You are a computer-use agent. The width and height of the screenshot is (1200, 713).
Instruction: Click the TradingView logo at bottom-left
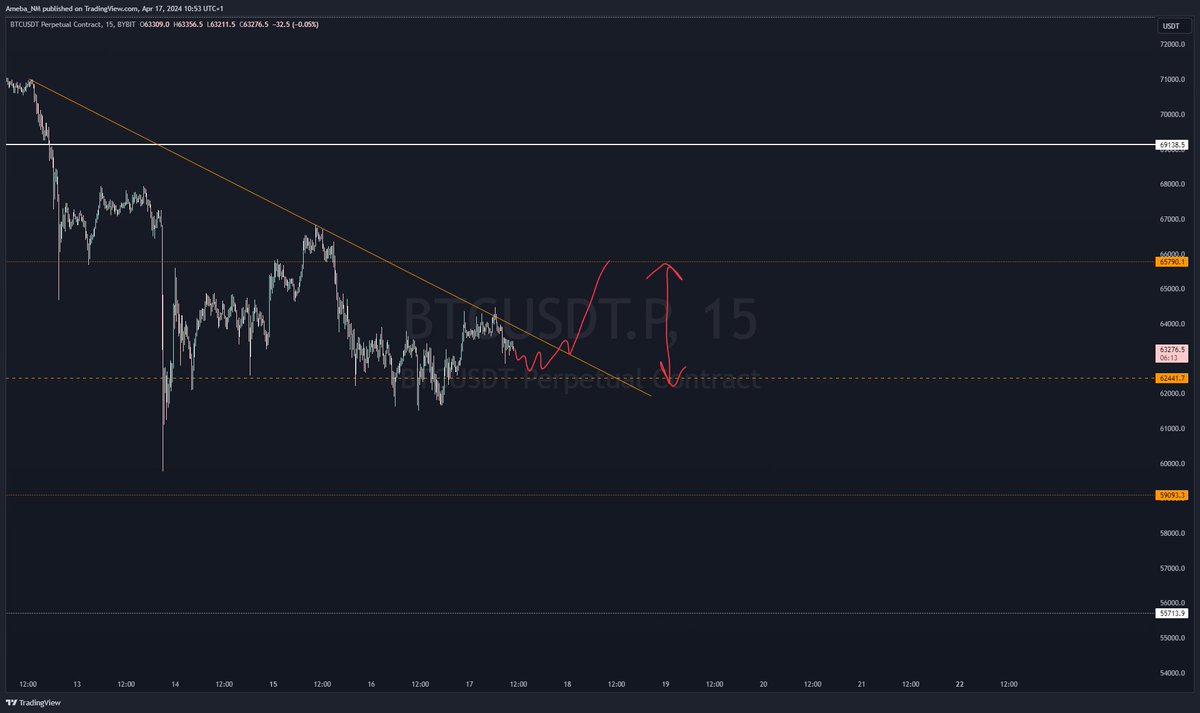pyautogui.click(x=33, y=703)
